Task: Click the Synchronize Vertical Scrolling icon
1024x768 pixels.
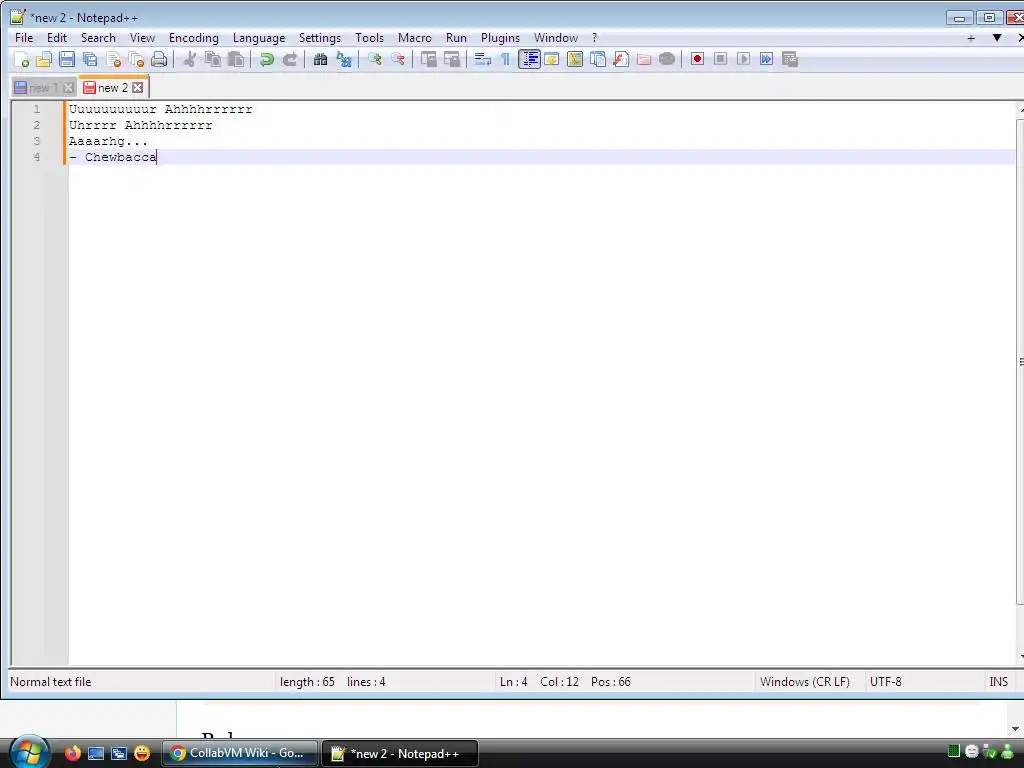Action: (x=428, y=59)
